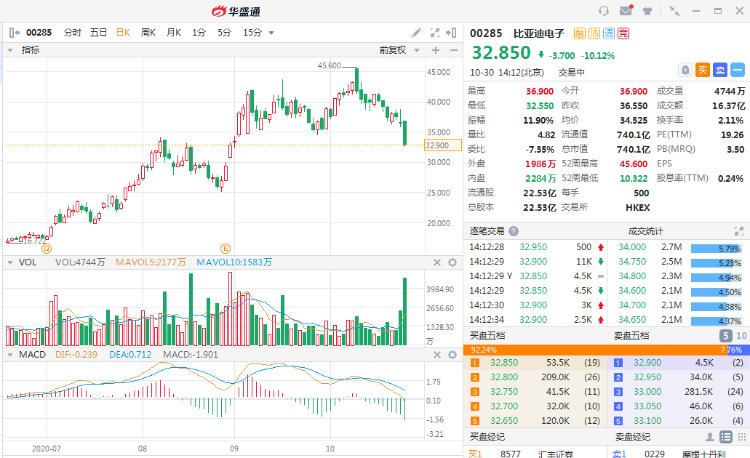Switch broker queue to grid view
The image size is (750, 458).
coord(742,437)
